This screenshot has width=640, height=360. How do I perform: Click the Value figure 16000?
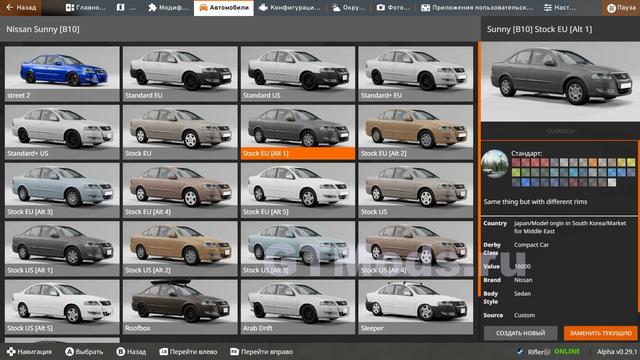pyautogui.click(x=522, y=266)
